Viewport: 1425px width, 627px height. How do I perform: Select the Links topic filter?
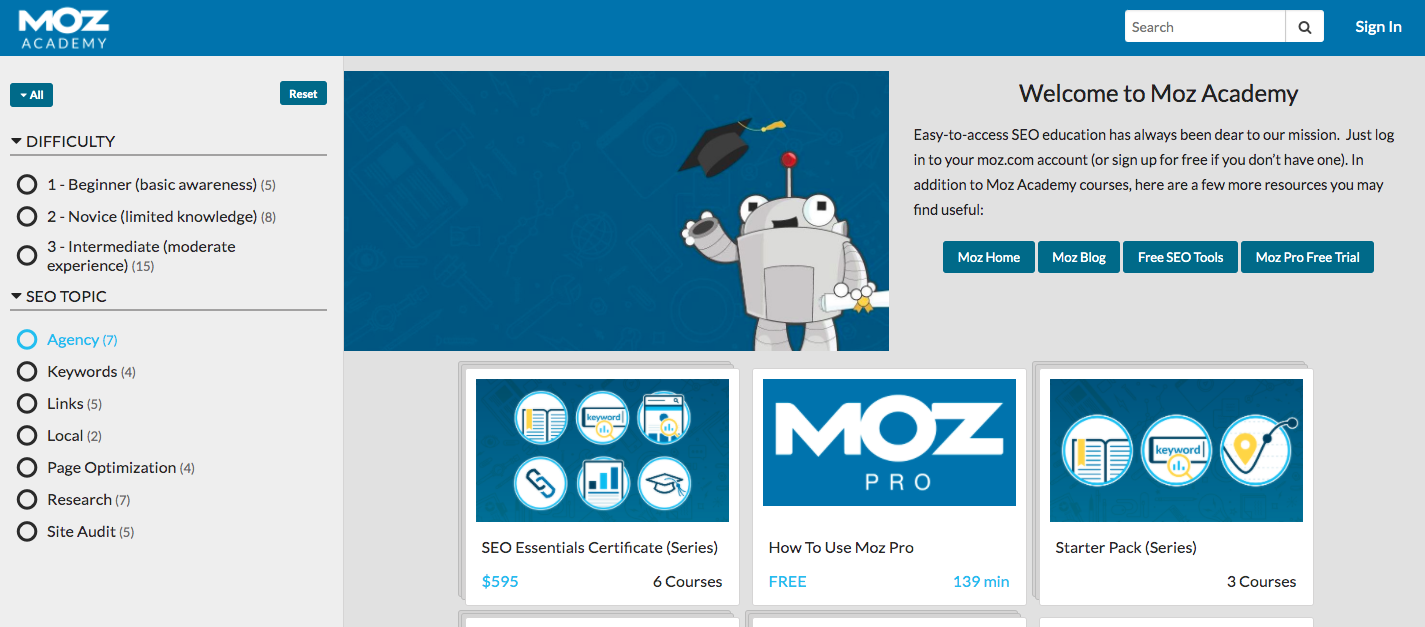click(x=27, y=403)
